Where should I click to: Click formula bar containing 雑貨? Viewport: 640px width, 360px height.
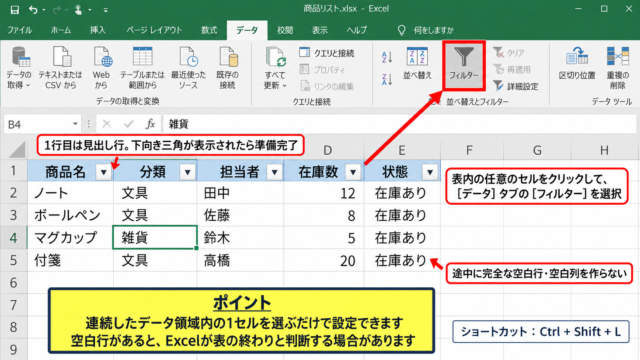pos(400,124)
